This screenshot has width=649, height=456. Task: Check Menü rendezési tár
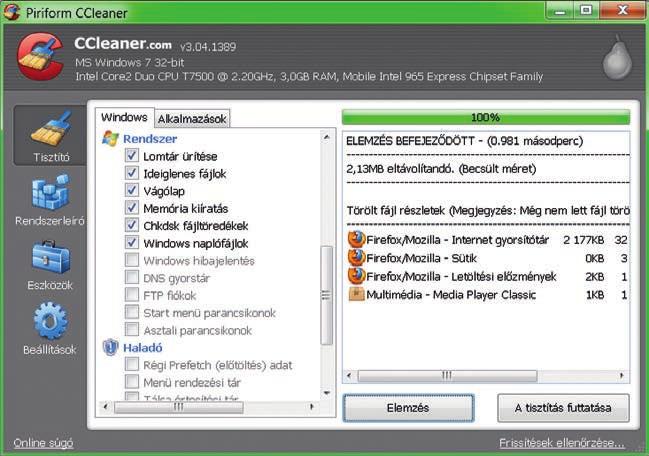132,382
